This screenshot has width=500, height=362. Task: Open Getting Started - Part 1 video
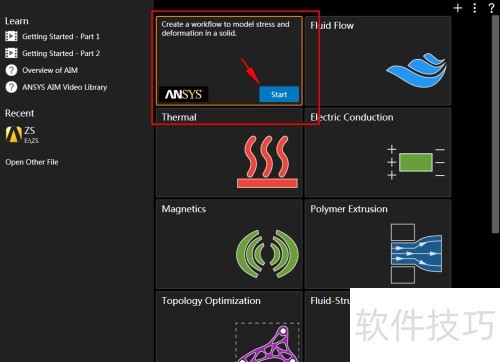[x=61, y=36]
